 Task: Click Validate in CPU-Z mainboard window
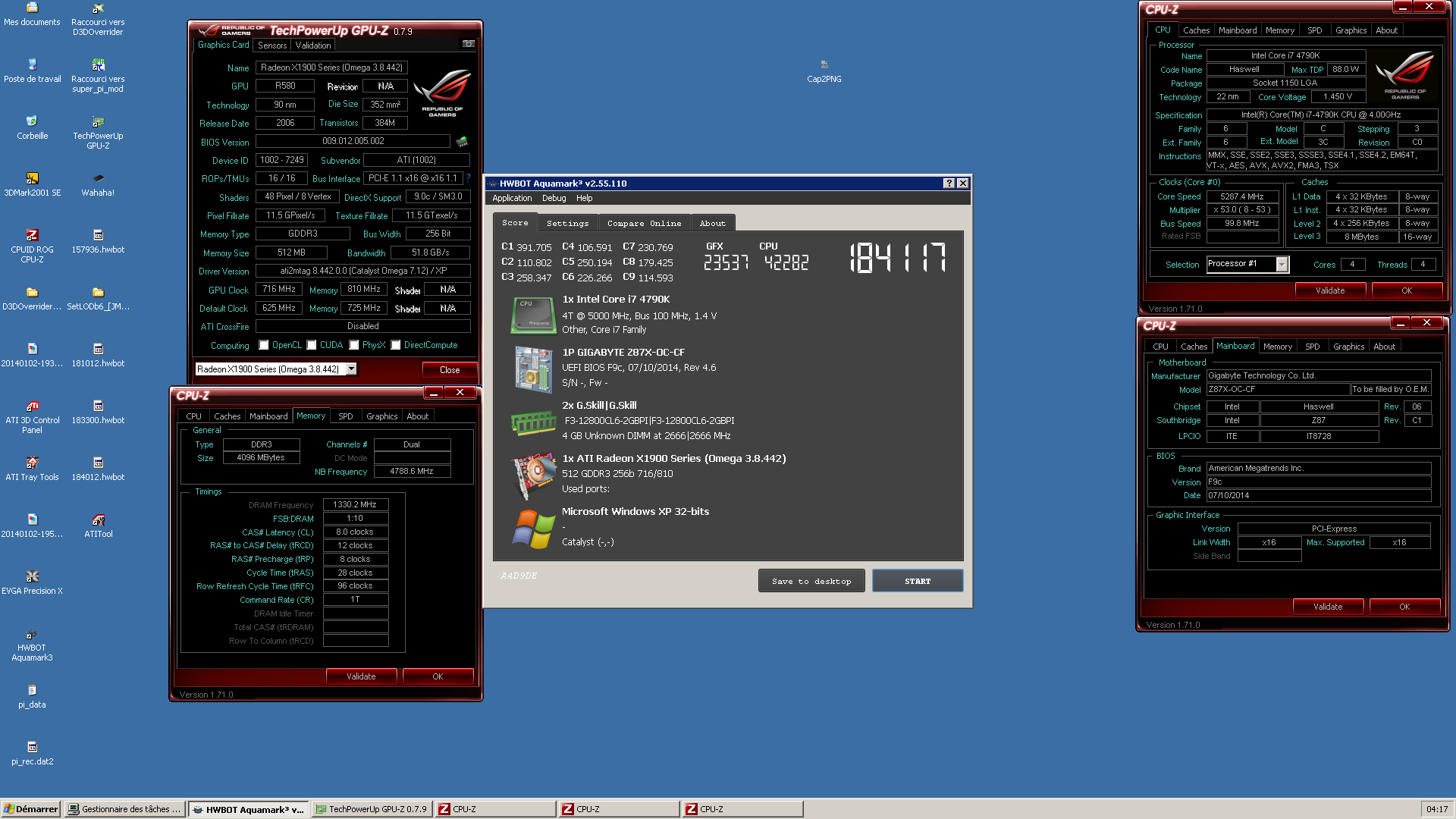pyautogui.click(x=1328, y=607)
